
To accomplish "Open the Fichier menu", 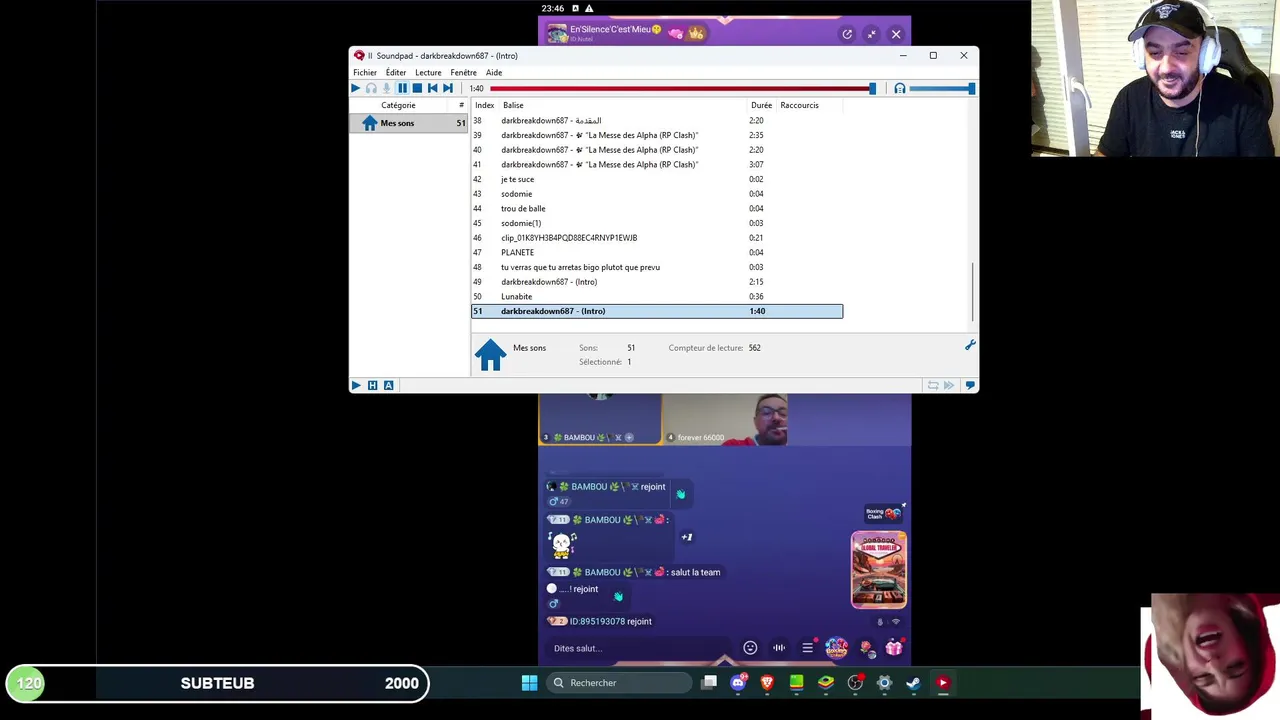I will click(365, 73).
